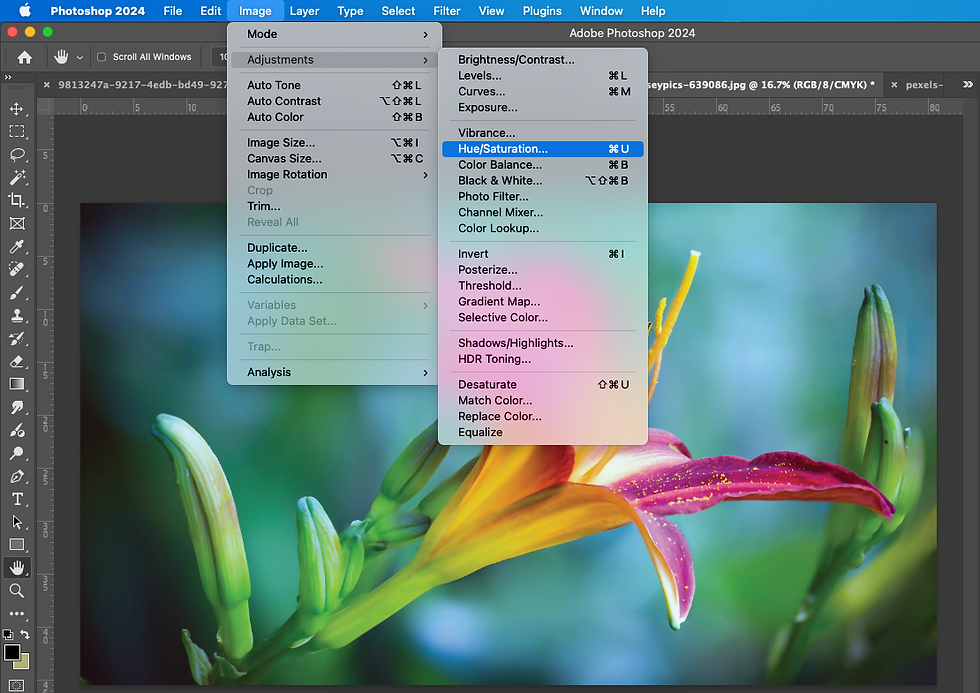This screenshot has height=693, width=980.
Task: Enable the Scroll All Windows checkbox
Action: tap(101, 57)
